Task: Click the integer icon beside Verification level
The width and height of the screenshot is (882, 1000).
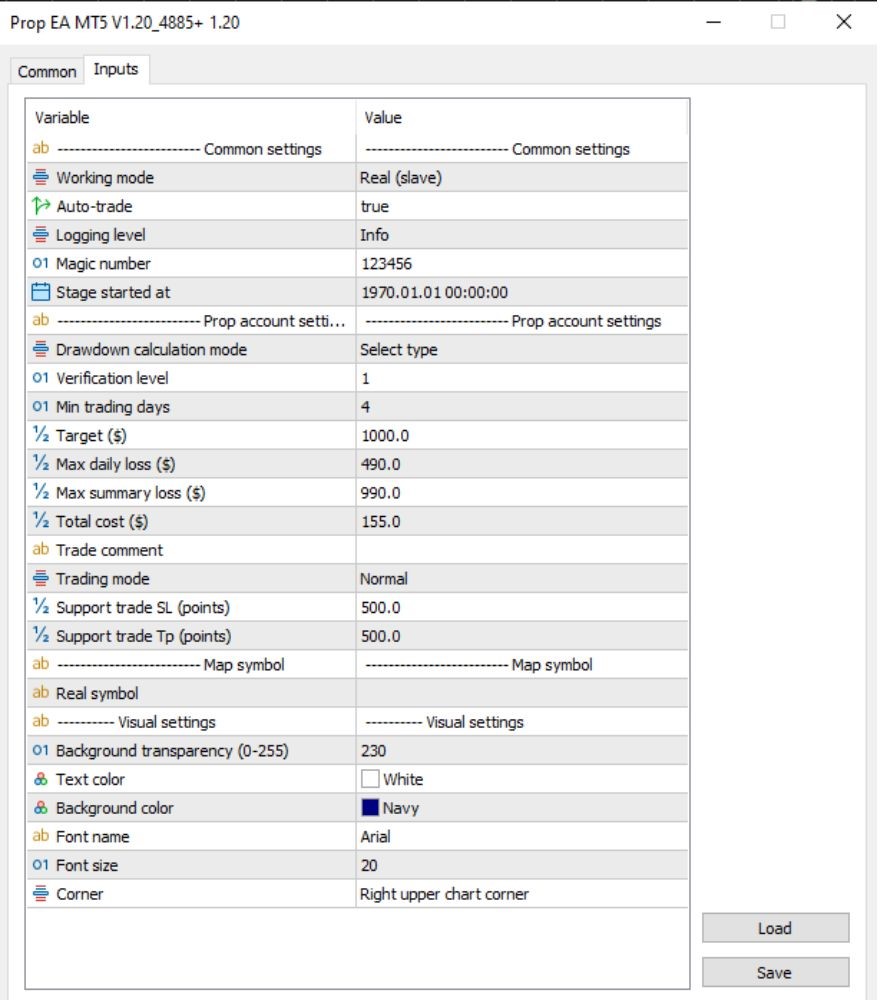Action: pyautogui.click(x=40, y=378)
